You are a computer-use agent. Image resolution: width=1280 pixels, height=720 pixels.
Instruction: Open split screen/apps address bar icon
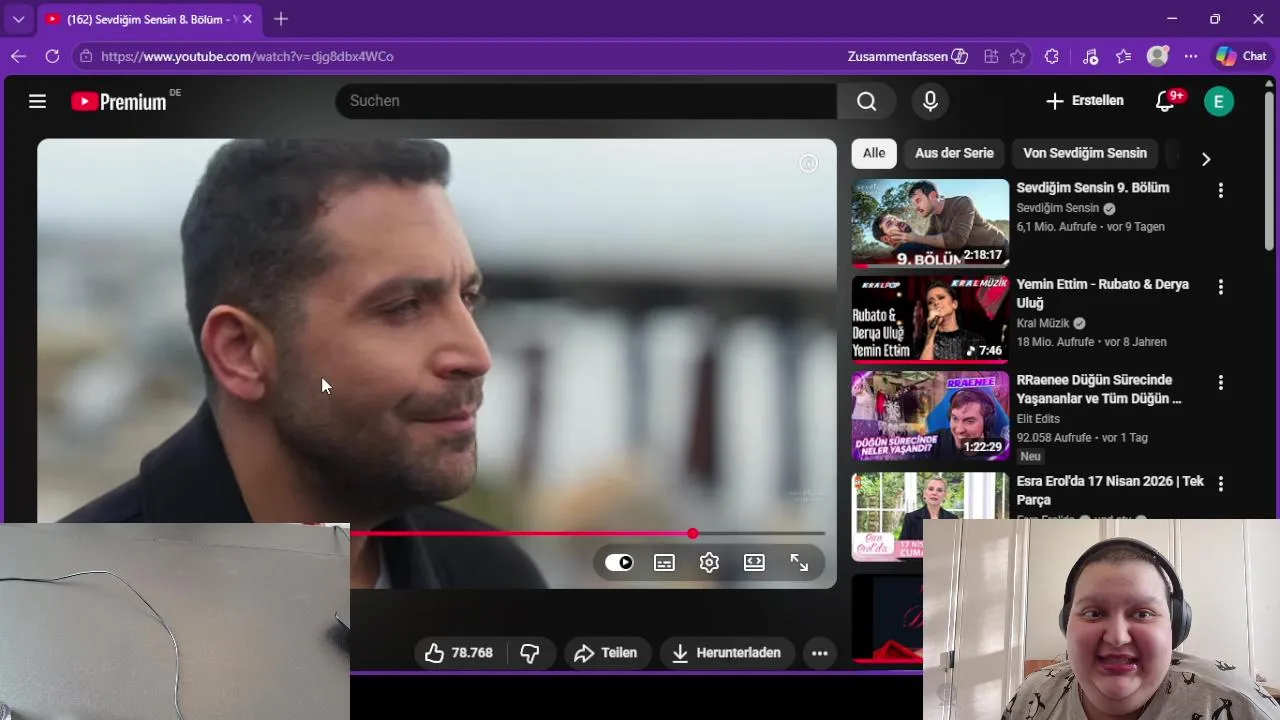(x=991, y=57)
